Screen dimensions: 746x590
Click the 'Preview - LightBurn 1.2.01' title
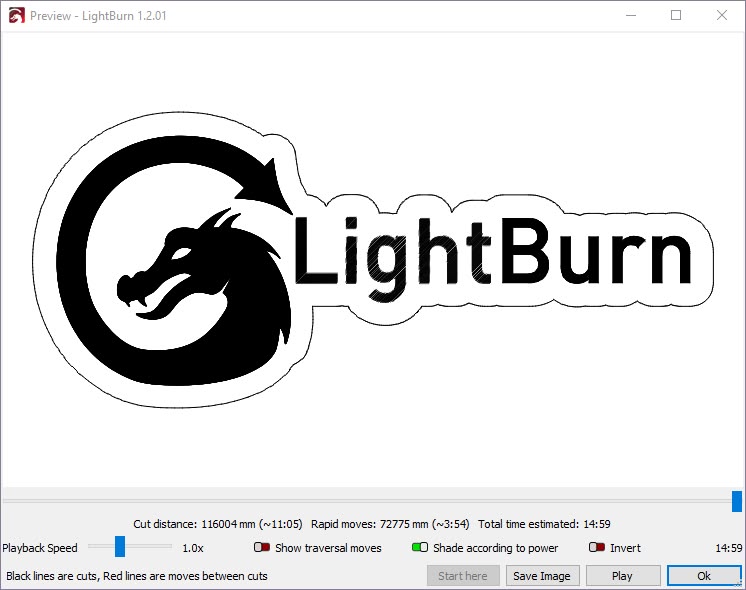(x=98, y=16)
